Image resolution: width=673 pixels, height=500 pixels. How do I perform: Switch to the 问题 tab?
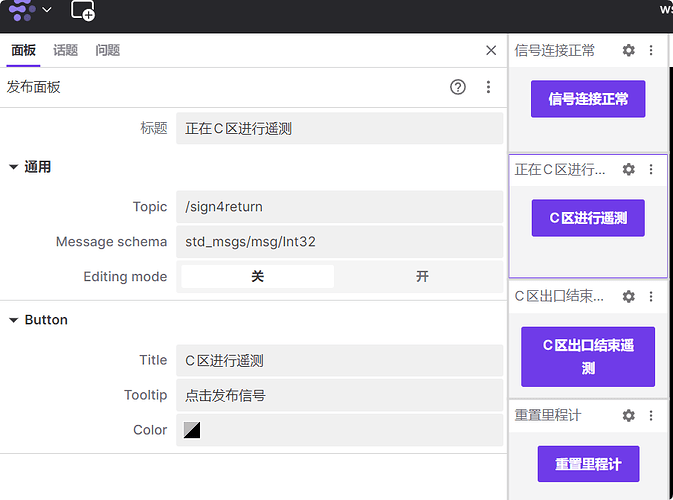tap(108, 50)
